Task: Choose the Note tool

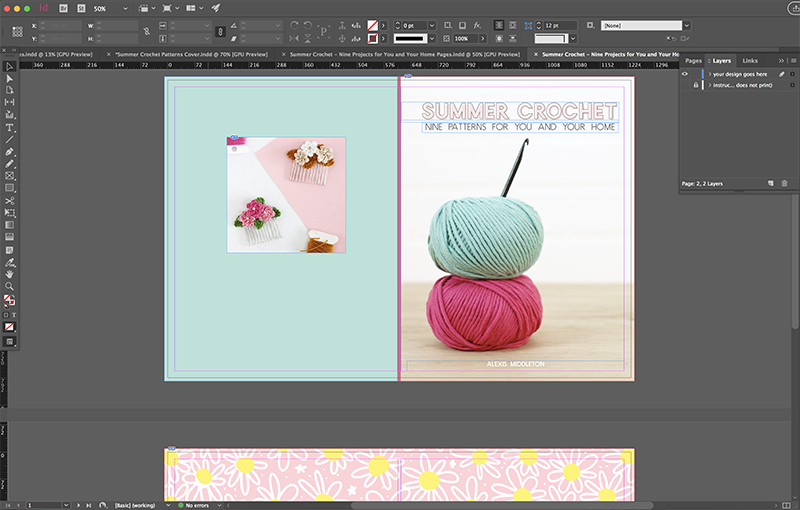Action: 9,250
